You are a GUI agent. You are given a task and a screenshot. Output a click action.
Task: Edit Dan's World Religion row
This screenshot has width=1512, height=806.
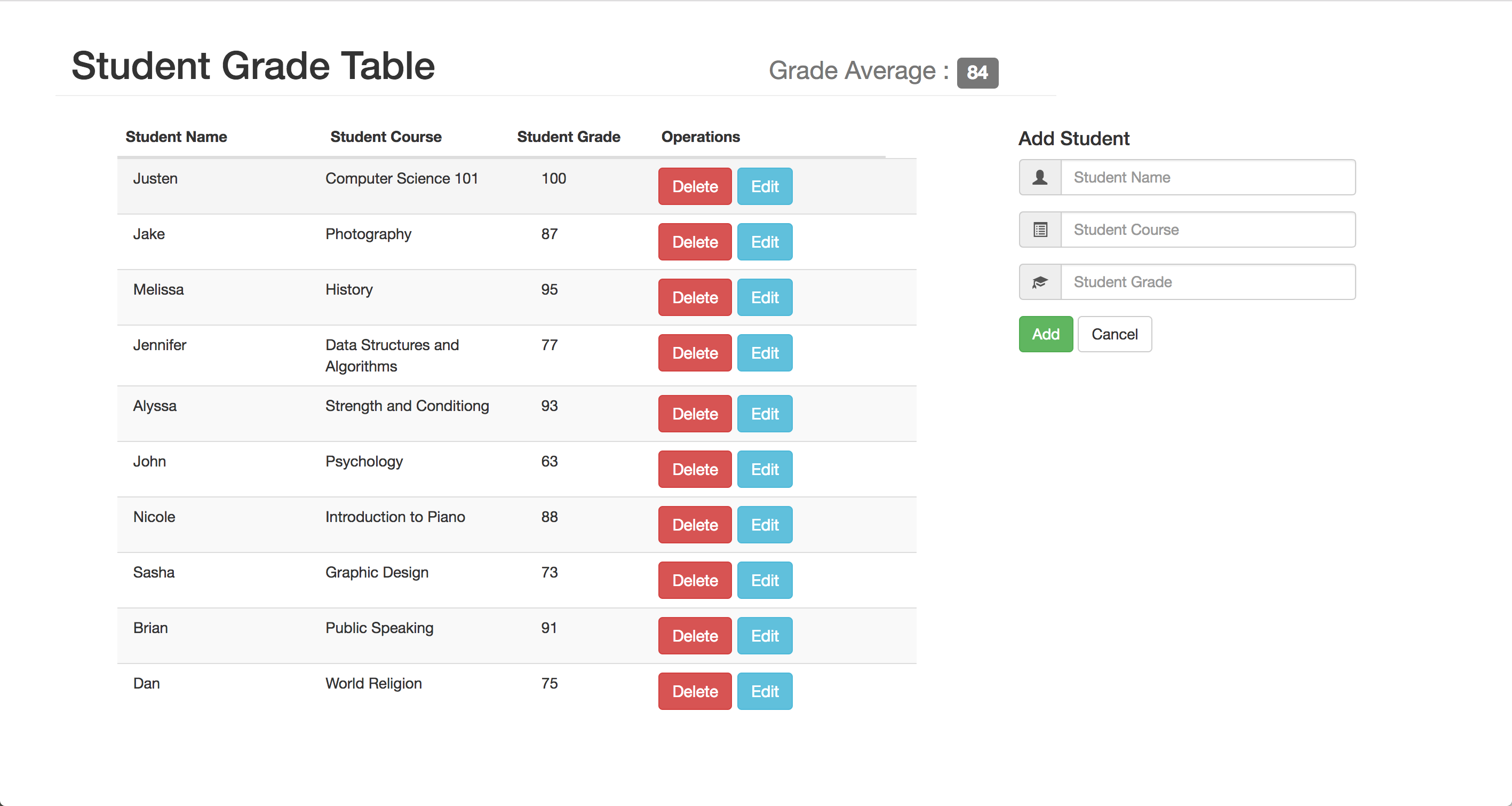764,691
